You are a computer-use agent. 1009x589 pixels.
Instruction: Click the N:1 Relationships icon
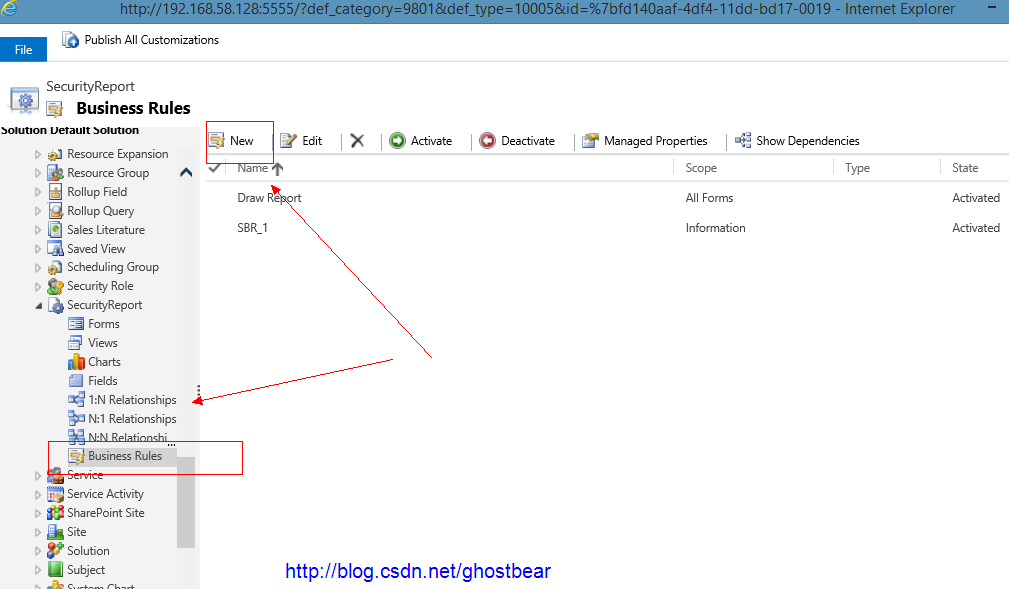click(76, 418)
